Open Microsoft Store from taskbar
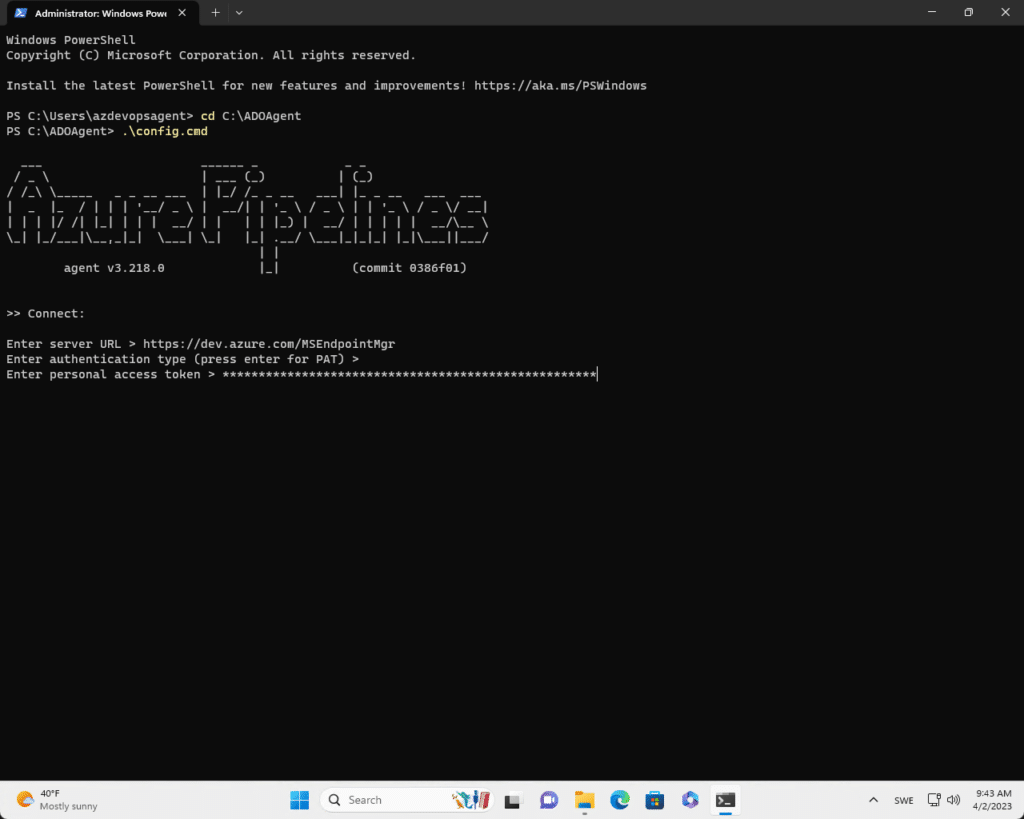The height and width of the screenshot is (819, 1024). point(654,800)
